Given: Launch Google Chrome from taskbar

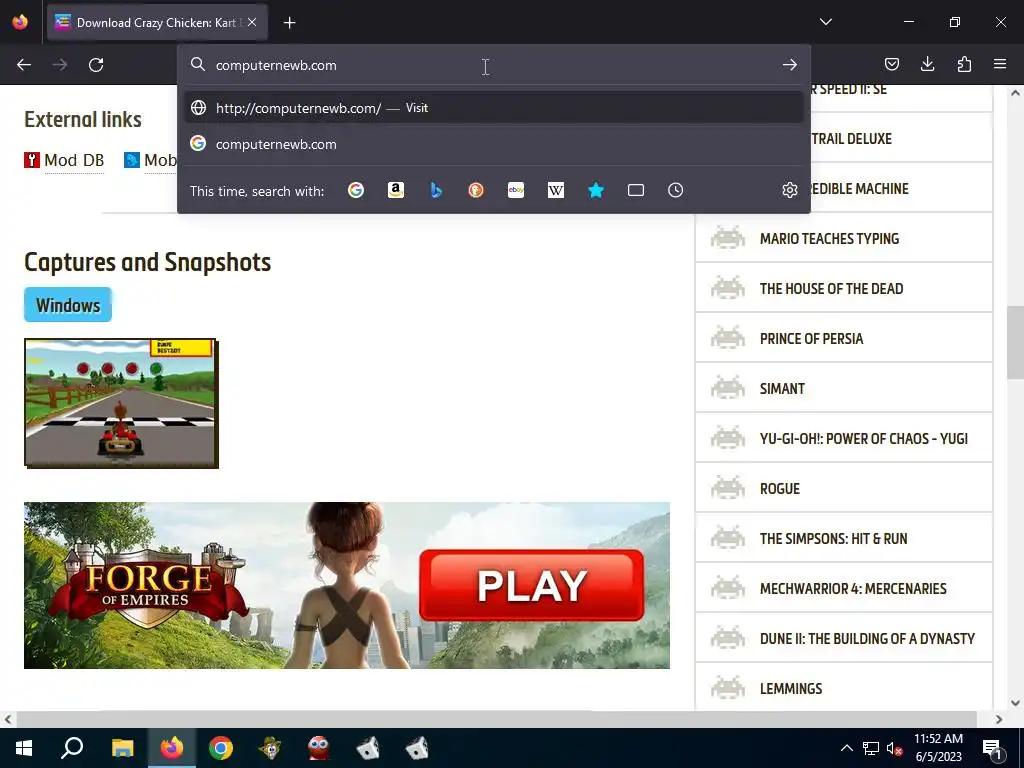Looking at the screenshot, I should coord(221,748).
